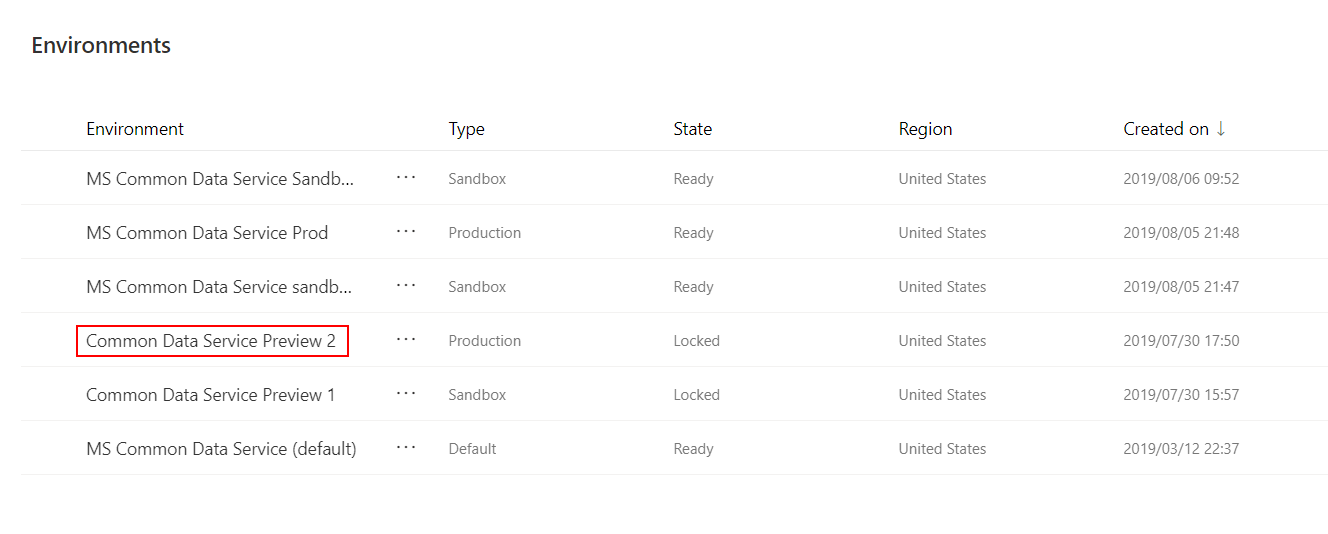Open Common Data Service Preview 2 environment

coord(211,341)
